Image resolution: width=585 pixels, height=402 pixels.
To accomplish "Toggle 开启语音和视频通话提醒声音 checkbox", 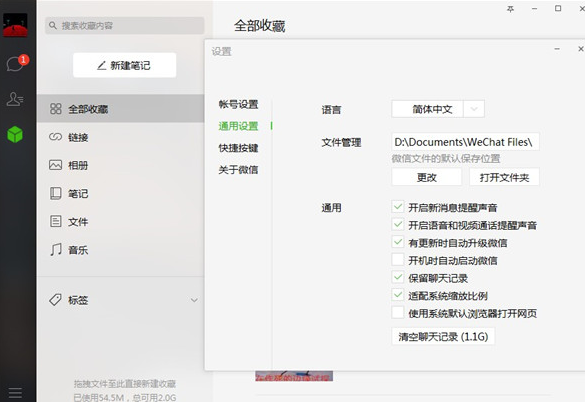I will (x=398, y=225).
